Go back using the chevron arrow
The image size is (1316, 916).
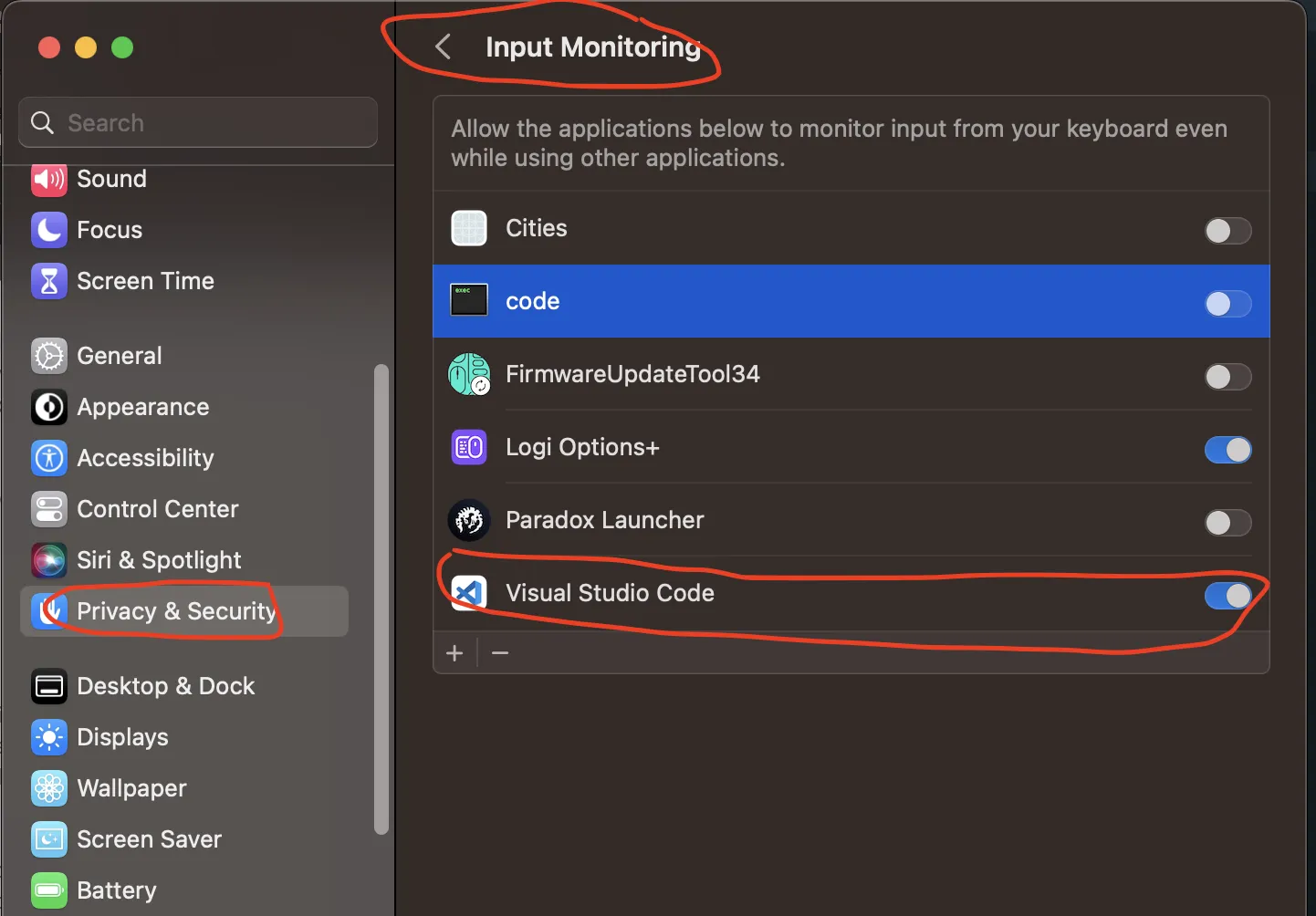tap(444, 47)
